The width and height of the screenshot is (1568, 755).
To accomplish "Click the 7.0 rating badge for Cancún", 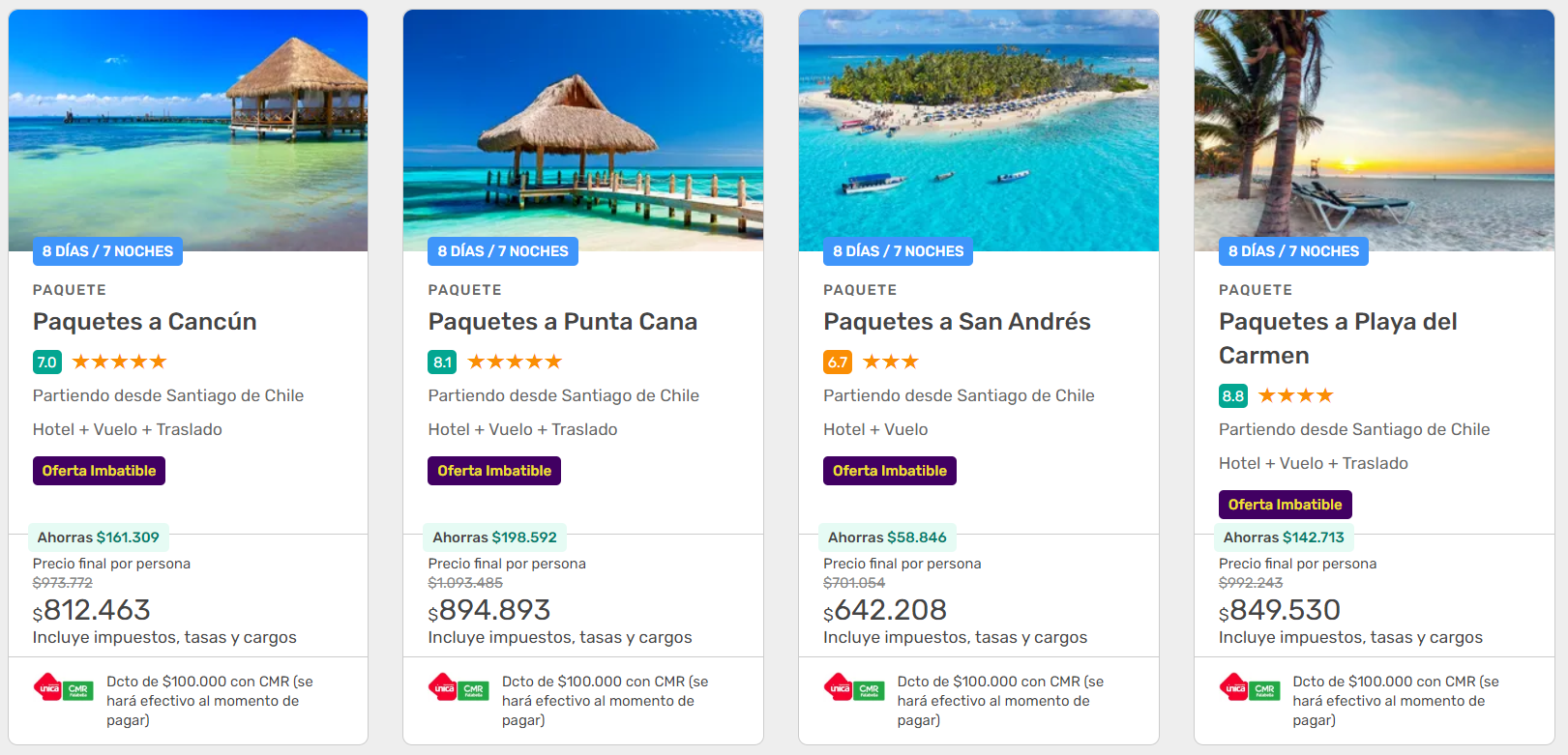I will point(46,363).
